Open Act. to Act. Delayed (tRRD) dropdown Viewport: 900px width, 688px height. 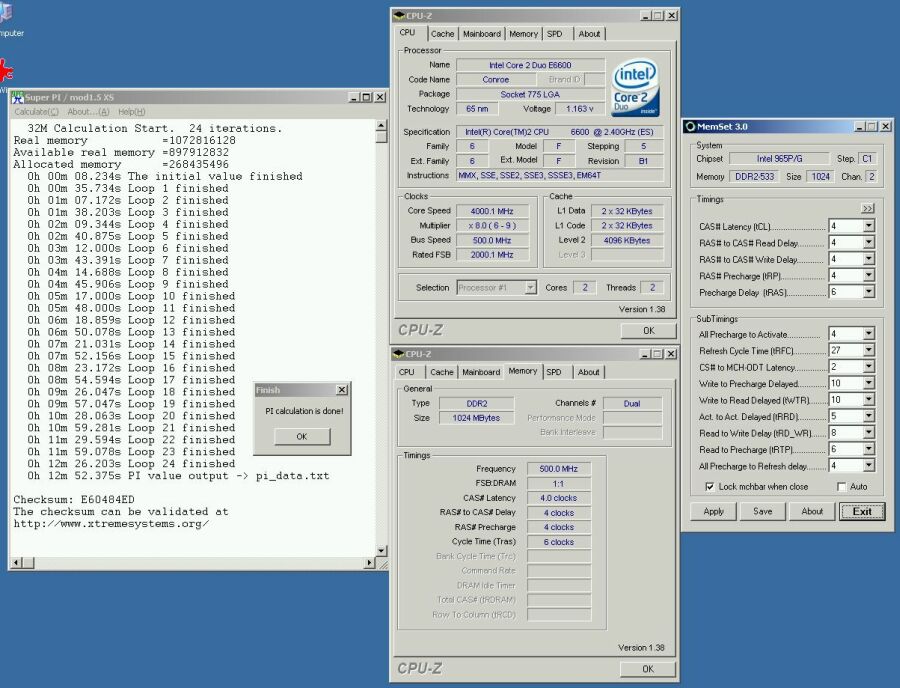pos(868,416)
